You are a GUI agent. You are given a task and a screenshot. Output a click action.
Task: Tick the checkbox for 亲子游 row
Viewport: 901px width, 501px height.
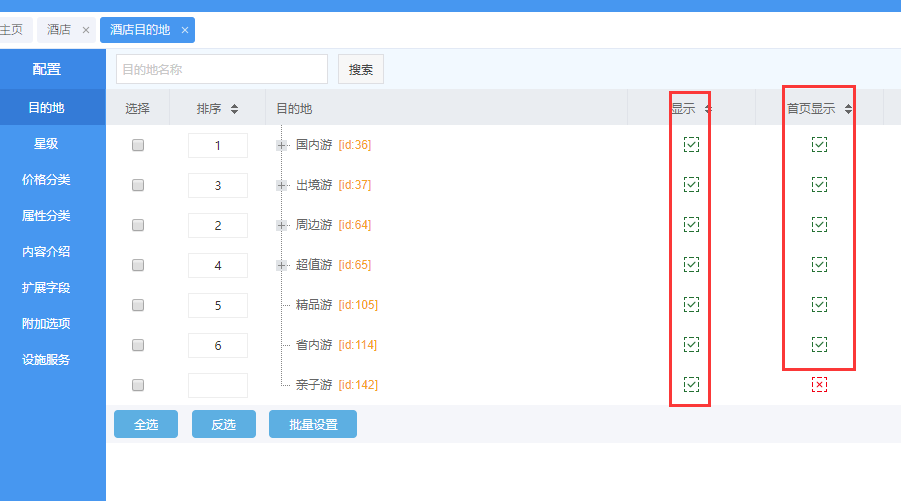[138, 385]
